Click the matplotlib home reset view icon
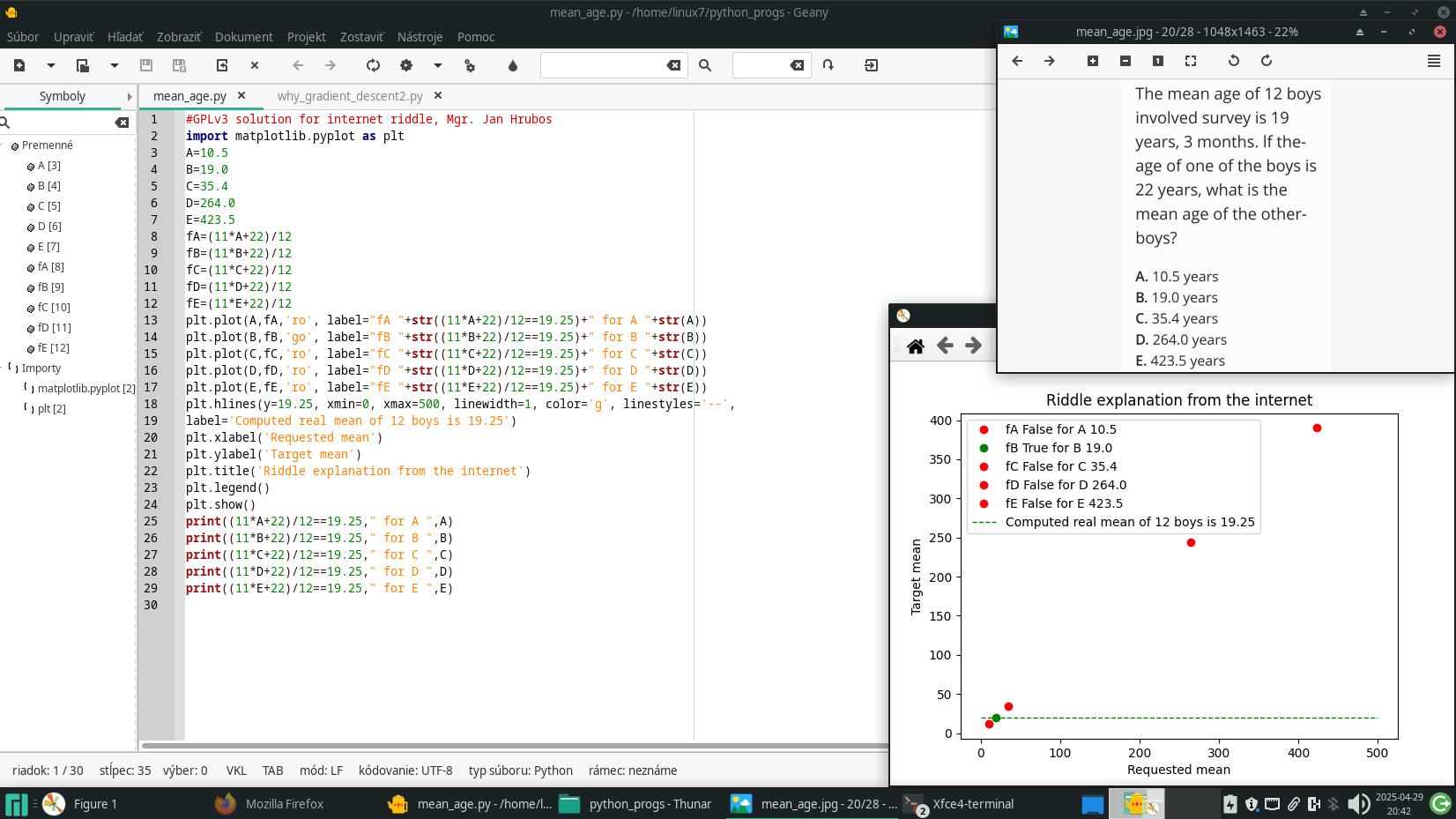Image resolution: width=1456 pixels, height=819 pixels. coord(916,346)
